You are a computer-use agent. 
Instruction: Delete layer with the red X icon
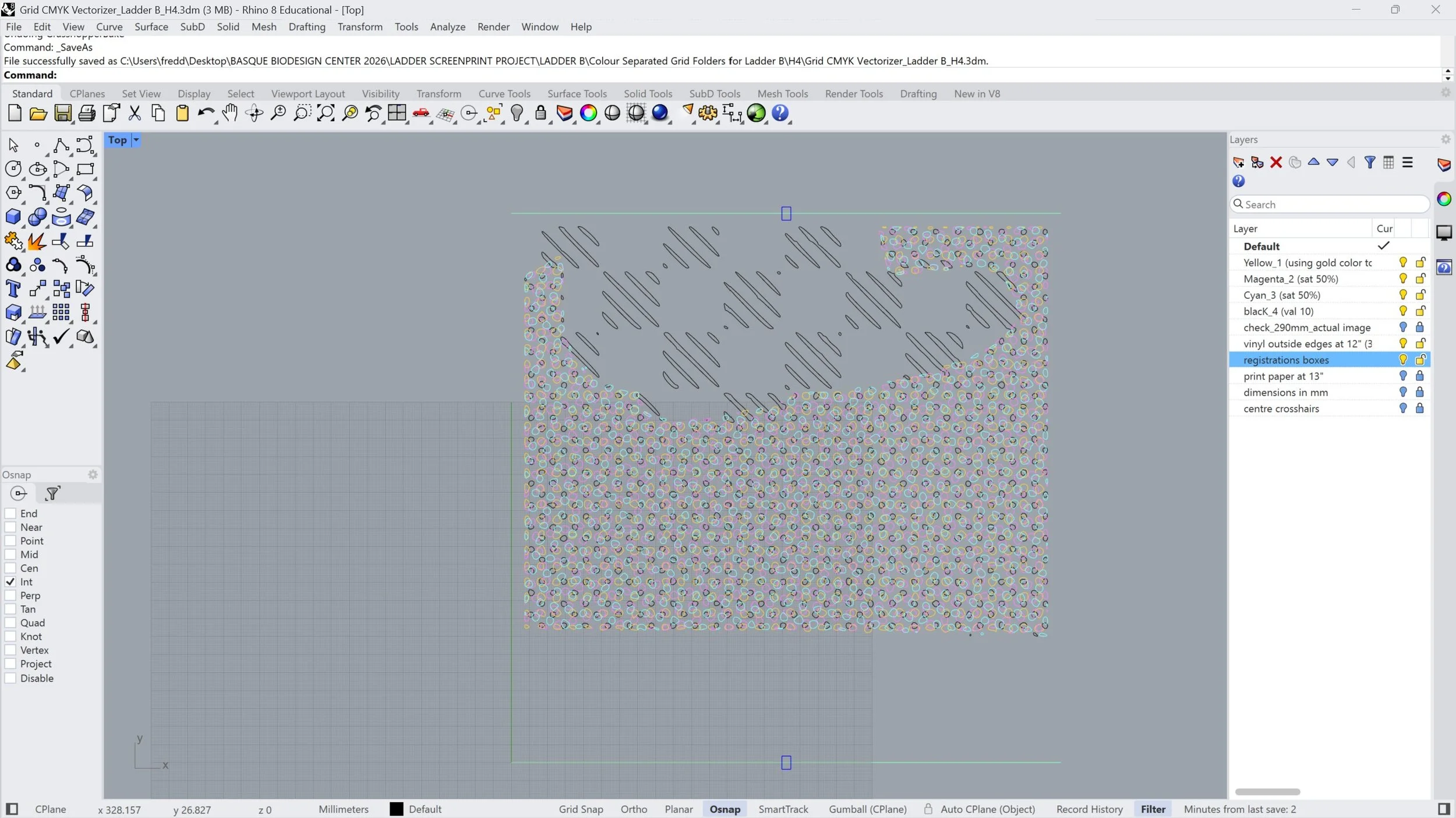coord(1276,163)
